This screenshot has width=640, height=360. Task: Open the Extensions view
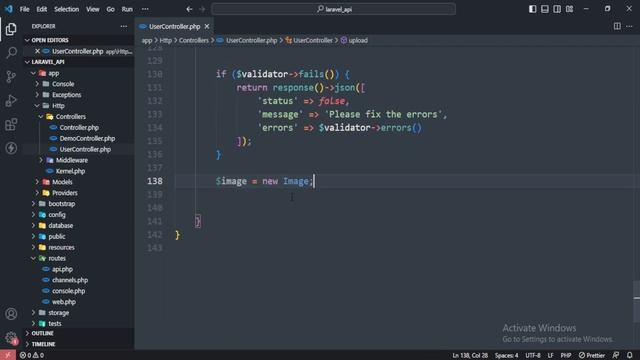click(11, 124)
